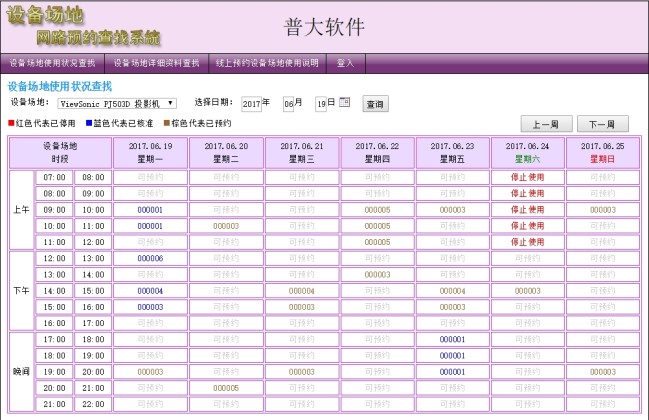Viewport: 649px width, 420px height.
Task: Click the blue legend square 已核准
Action: [x=89, y=123]
